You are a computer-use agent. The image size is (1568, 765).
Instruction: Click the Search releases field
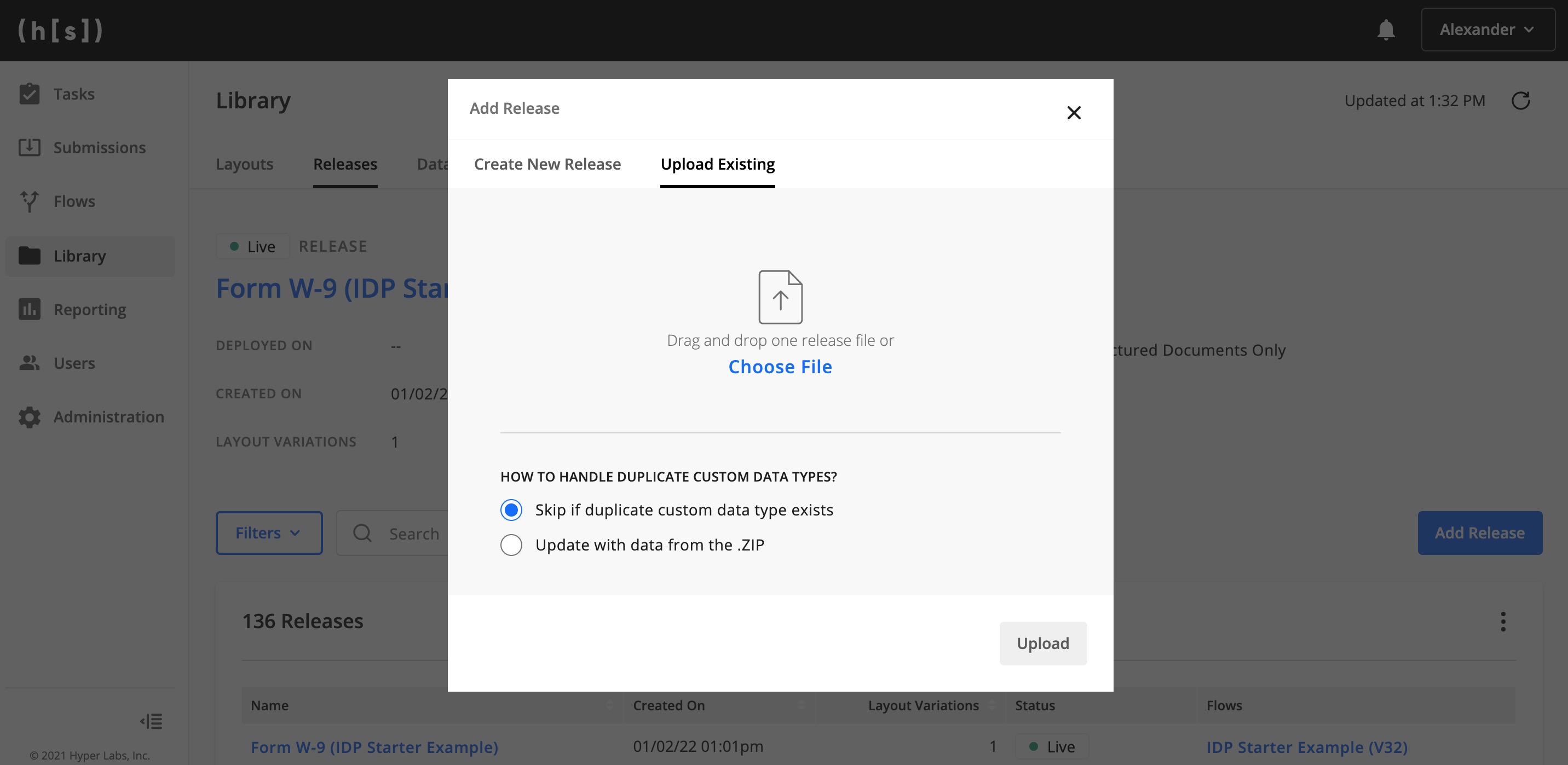pos(393,533)
